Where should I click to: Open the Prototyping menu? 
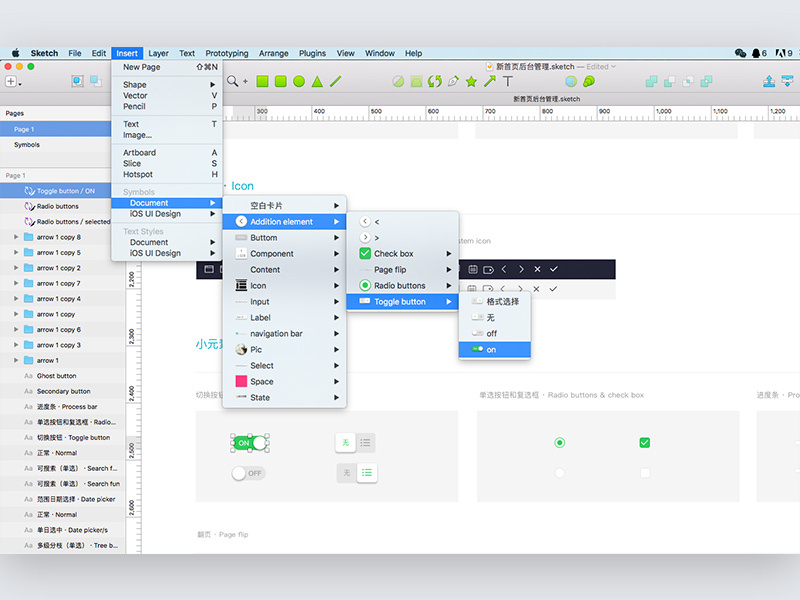click(x=227, y=53)
